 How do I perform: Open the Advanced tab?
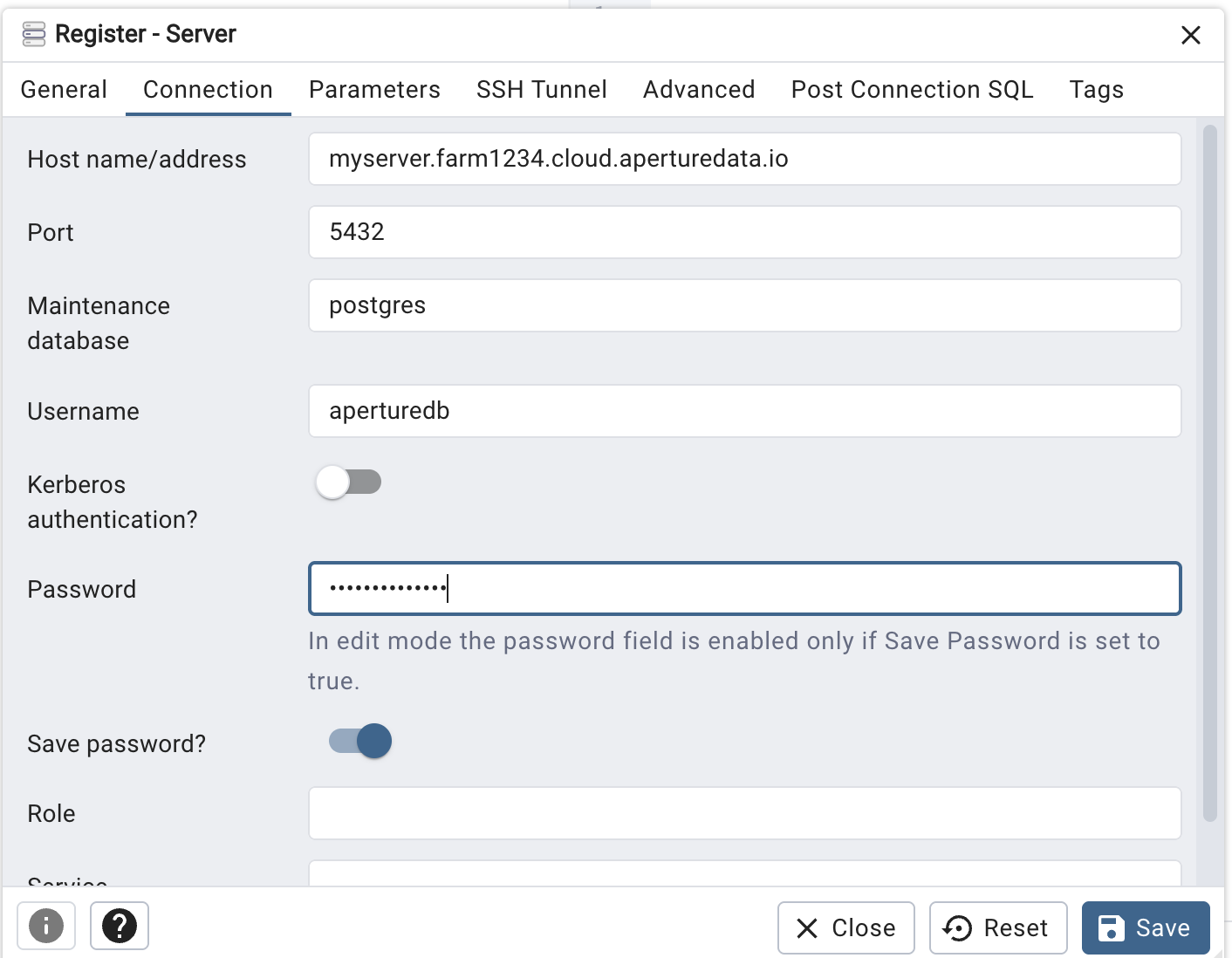click(x=699, y=90)
